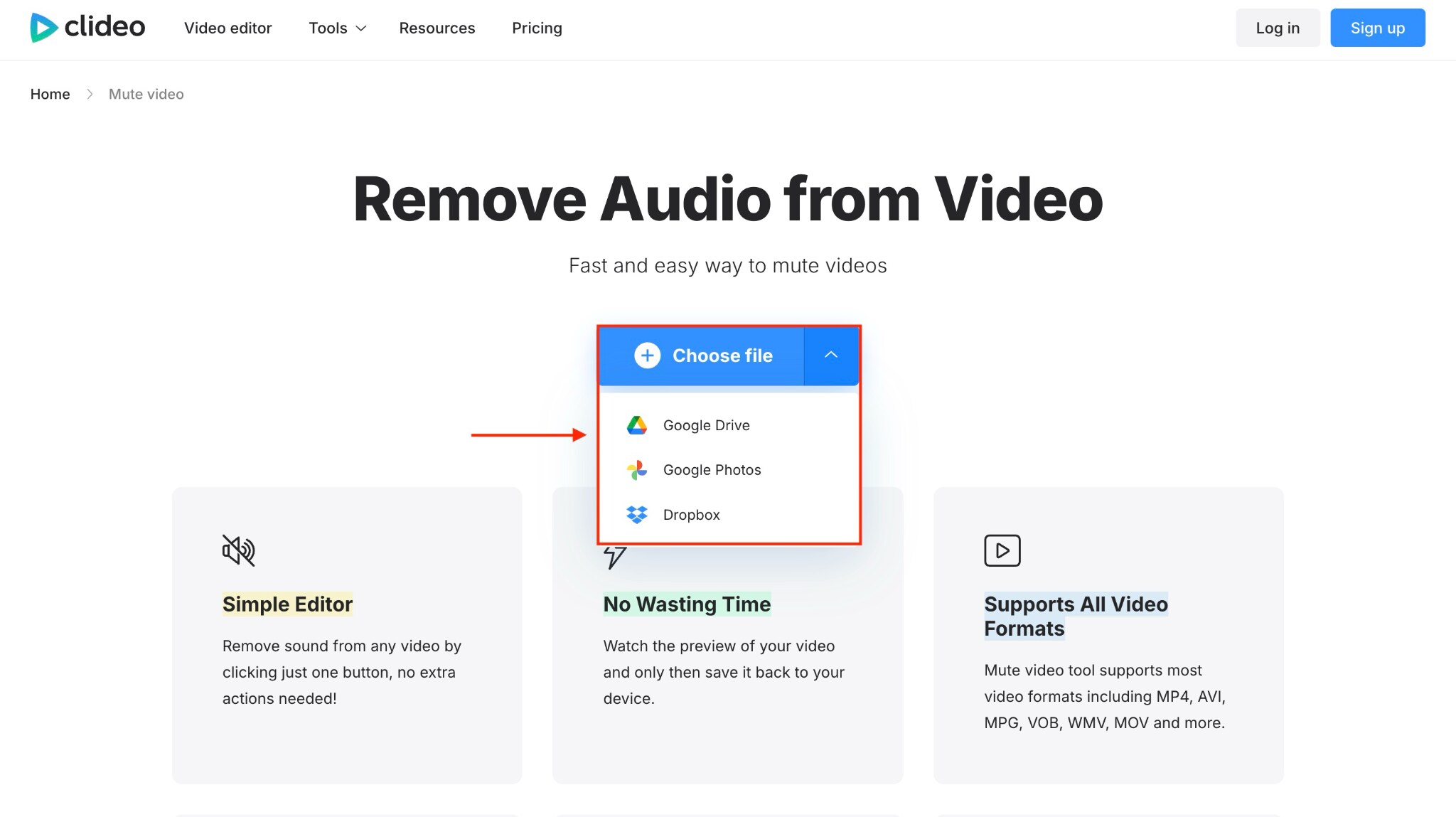Select Google Photos as upload source
Screen dimensions: 1456x817
pos(729,470)
